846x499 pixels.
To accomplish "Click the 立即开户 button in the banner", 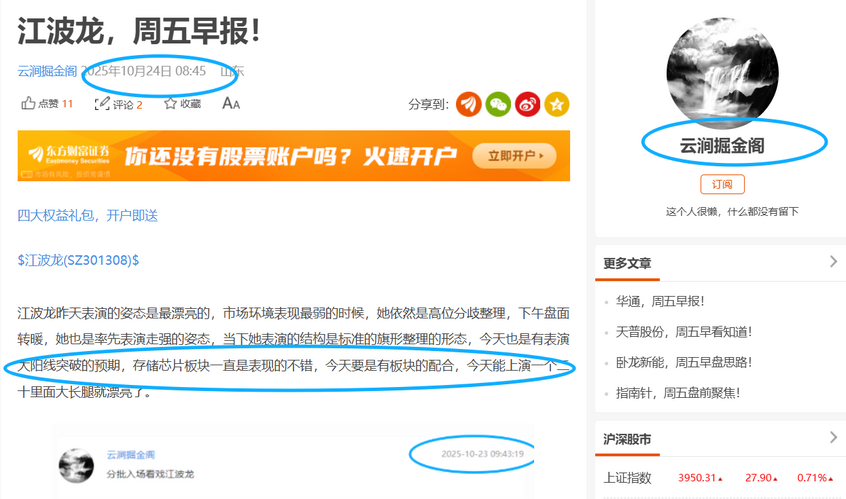I will [x=514, y=156].
